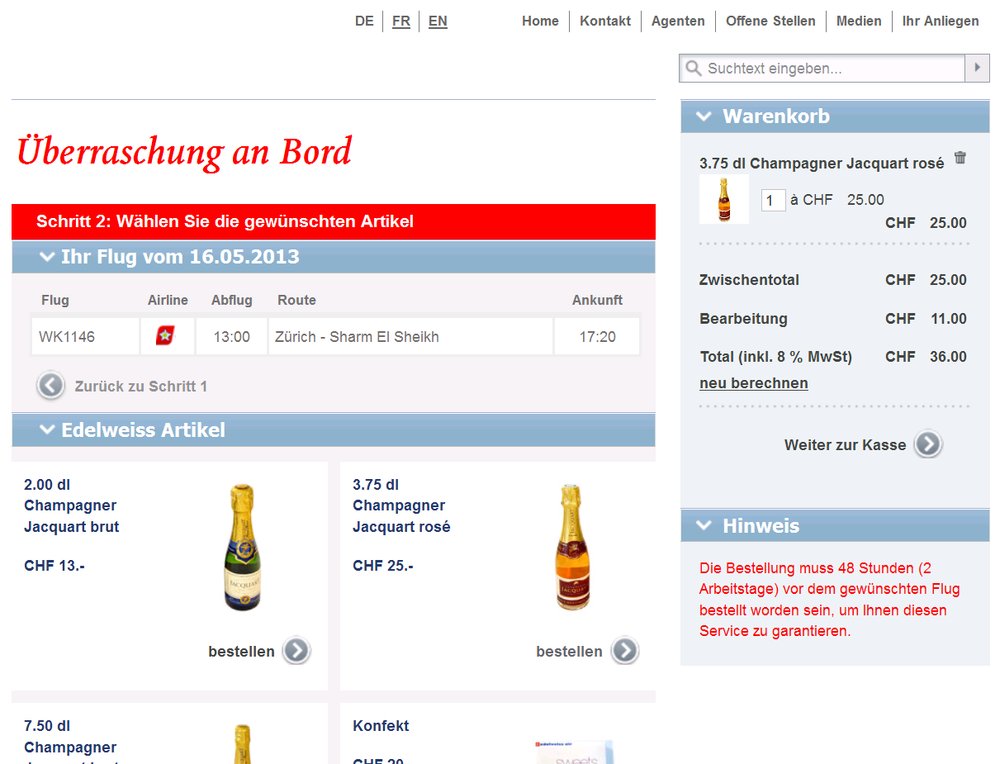The width and height of the screenshot is (1000, 764).
Task: Click bestellen for Jacquart rosé 3.75 dl
Action: (x=569, y=652)
